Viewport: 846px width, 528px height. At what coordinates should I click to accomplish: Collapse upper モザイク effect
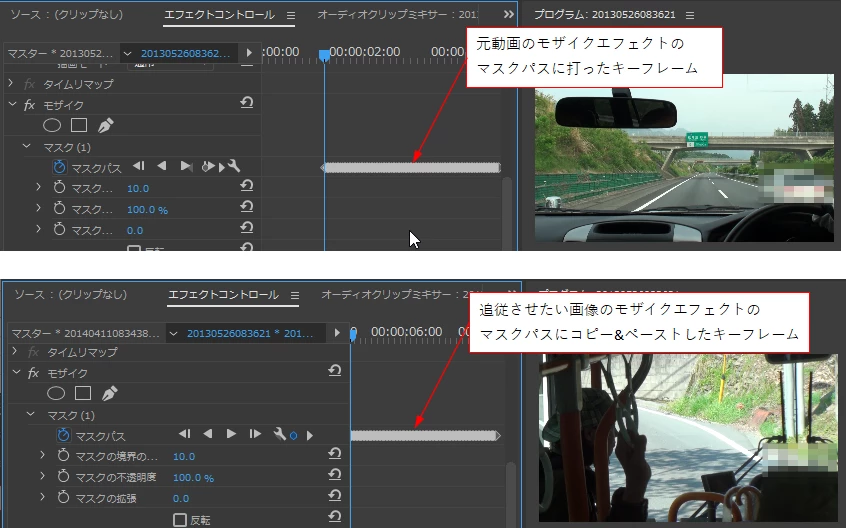[x=12, y=104]
